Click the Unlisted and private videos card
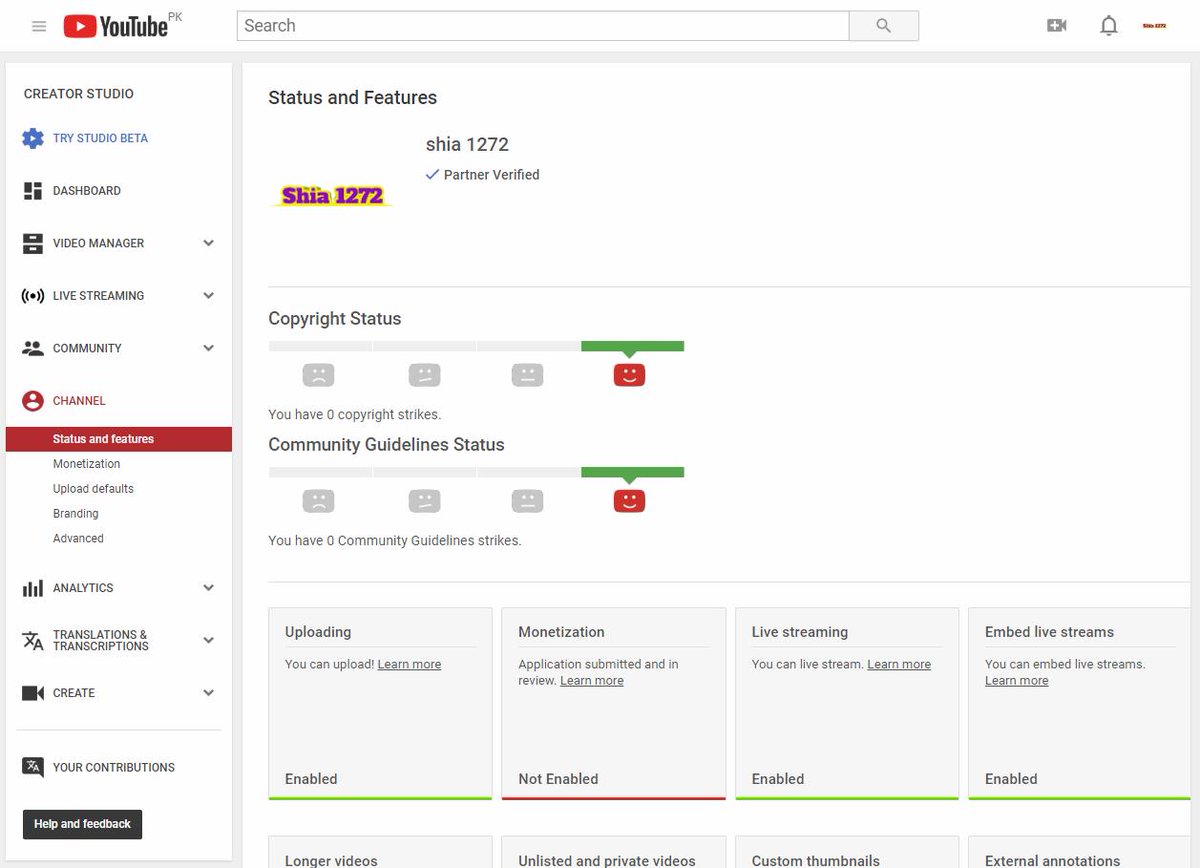 coord(613,852)
